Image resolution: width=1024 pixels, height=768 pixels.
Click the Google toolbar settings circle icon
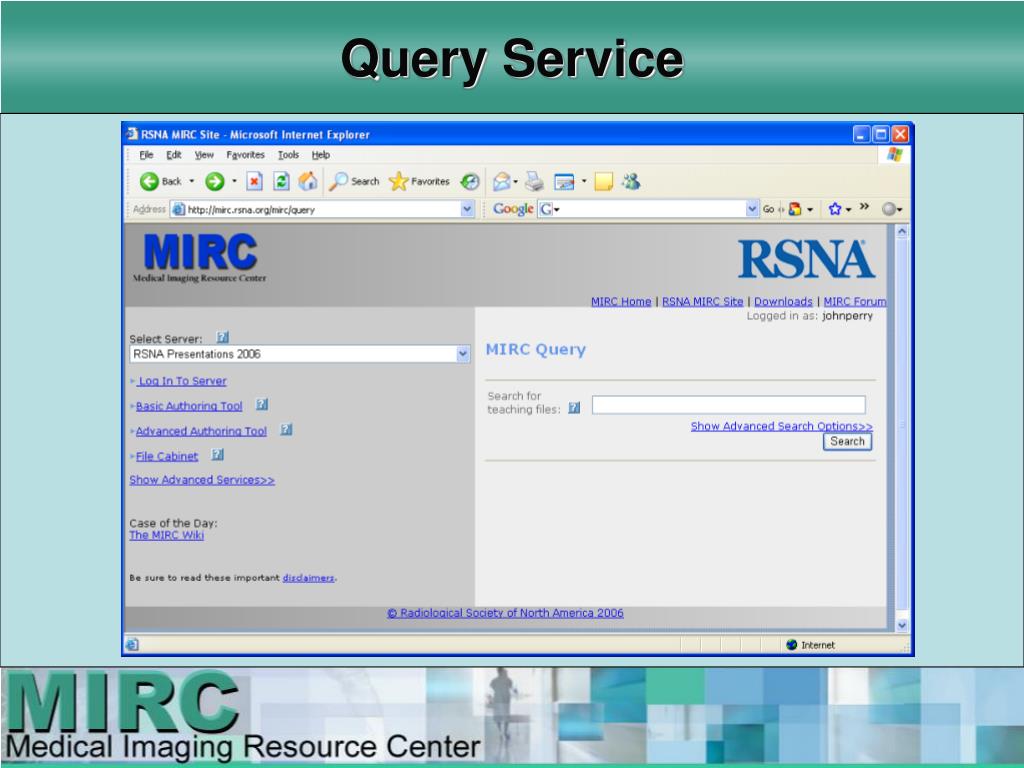pyautogui.click(x=888, y=209)
